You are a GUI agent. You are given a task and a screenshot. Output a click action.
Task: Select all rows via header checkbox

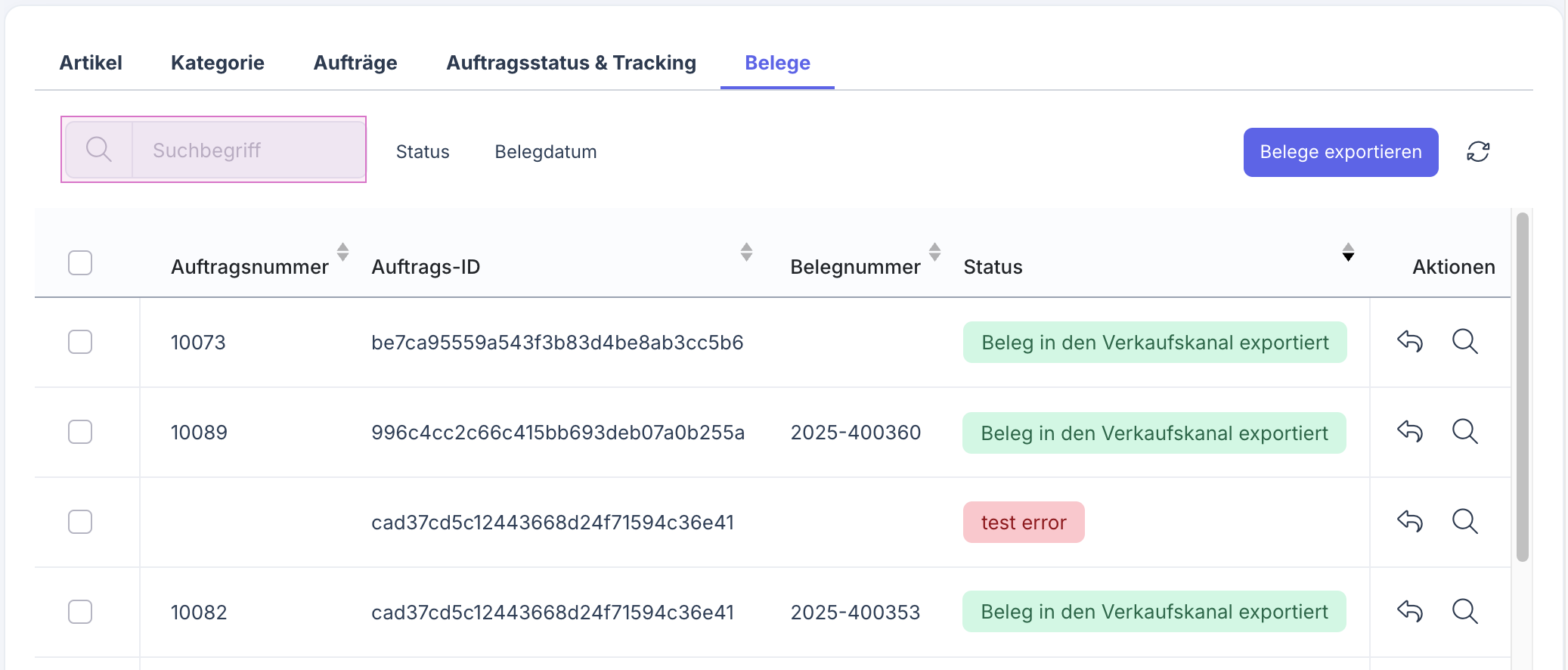click(80, 262)
